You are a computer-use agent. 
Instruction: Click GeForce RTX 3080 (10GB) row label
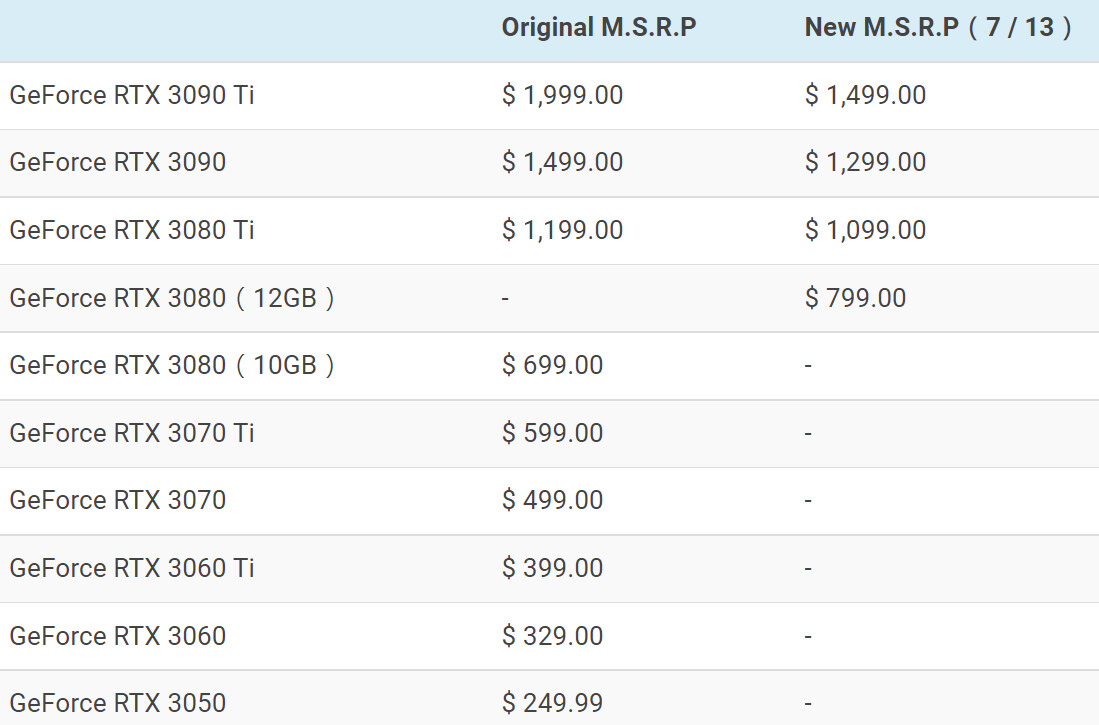[x=172, y=365]
